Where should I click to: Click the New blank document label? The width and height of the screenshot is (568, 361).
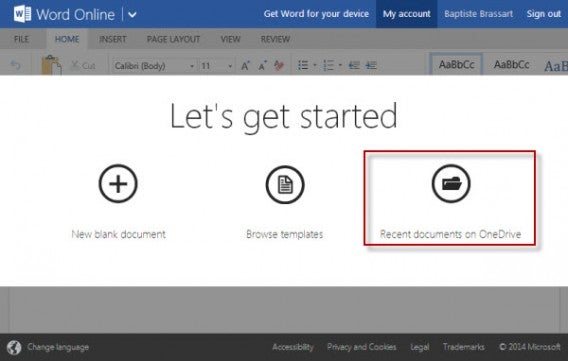click(118, 234)
